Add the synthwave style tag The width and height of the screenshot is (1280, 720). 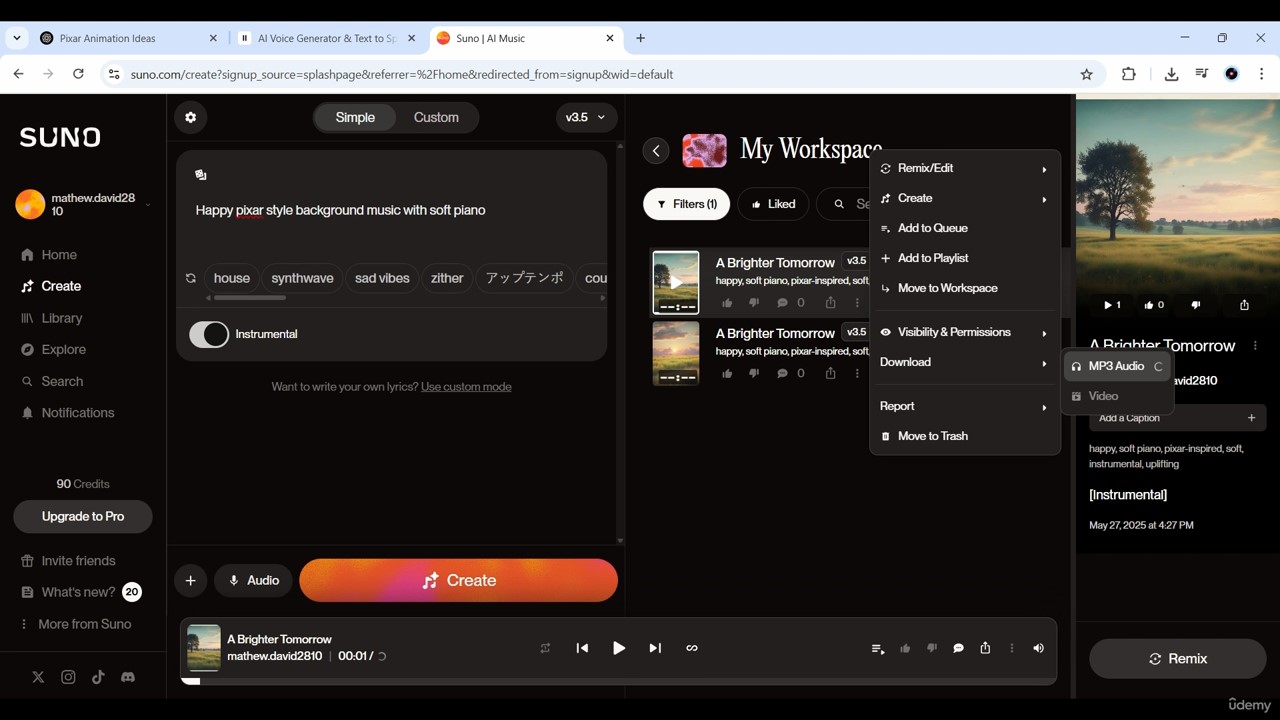[302, 278]
